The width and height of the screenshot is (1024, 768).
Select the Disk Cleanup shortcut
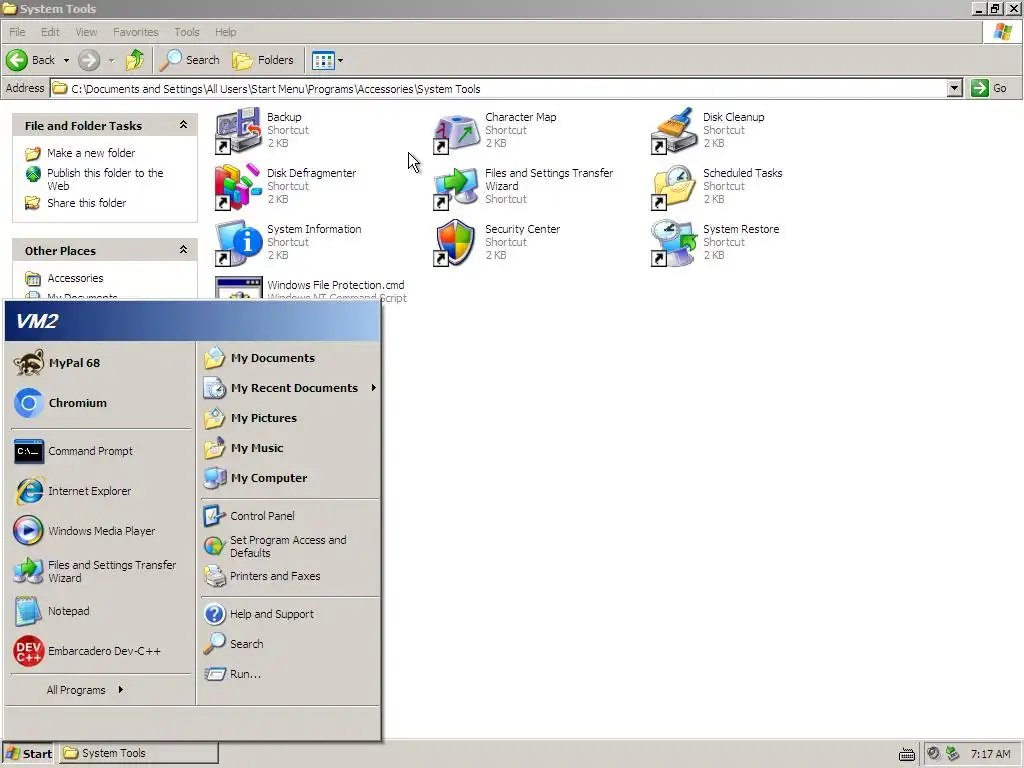(707, 130)
